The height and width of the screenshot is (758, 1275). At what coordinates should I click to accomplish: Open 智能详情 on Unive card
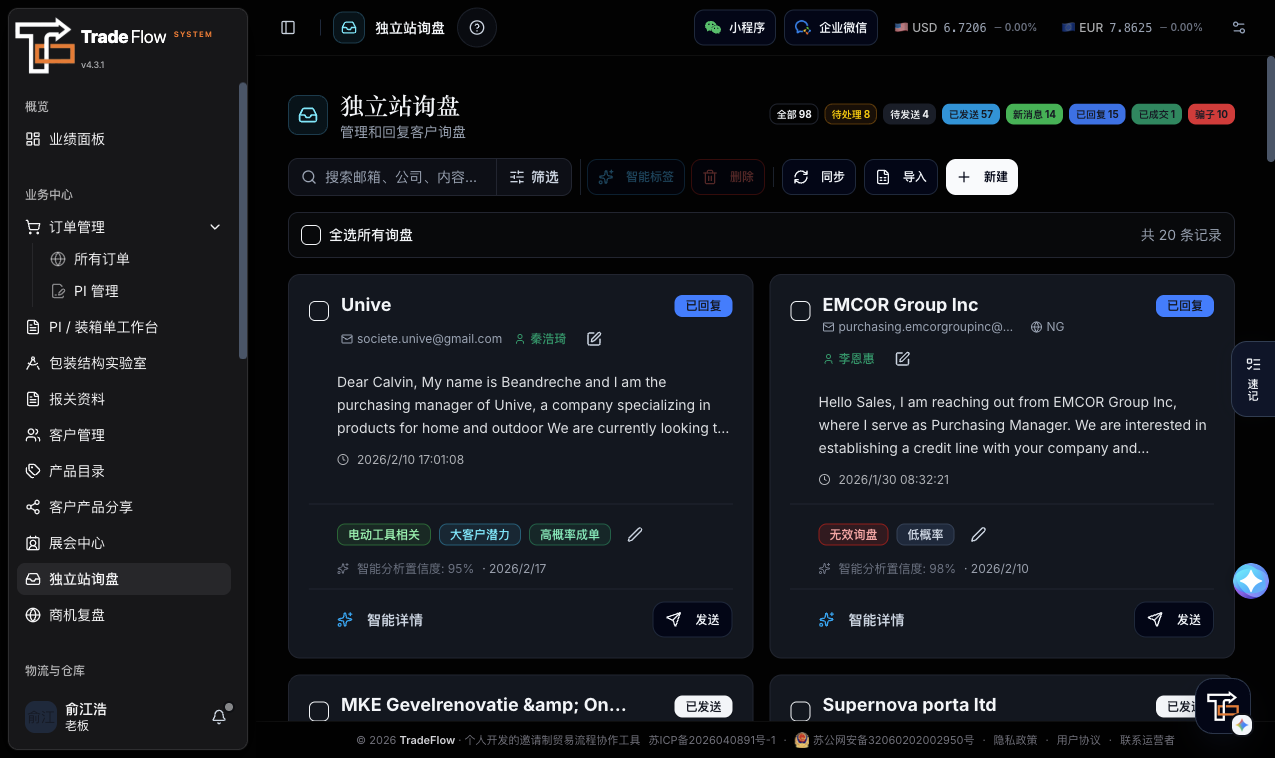point(381,620)
